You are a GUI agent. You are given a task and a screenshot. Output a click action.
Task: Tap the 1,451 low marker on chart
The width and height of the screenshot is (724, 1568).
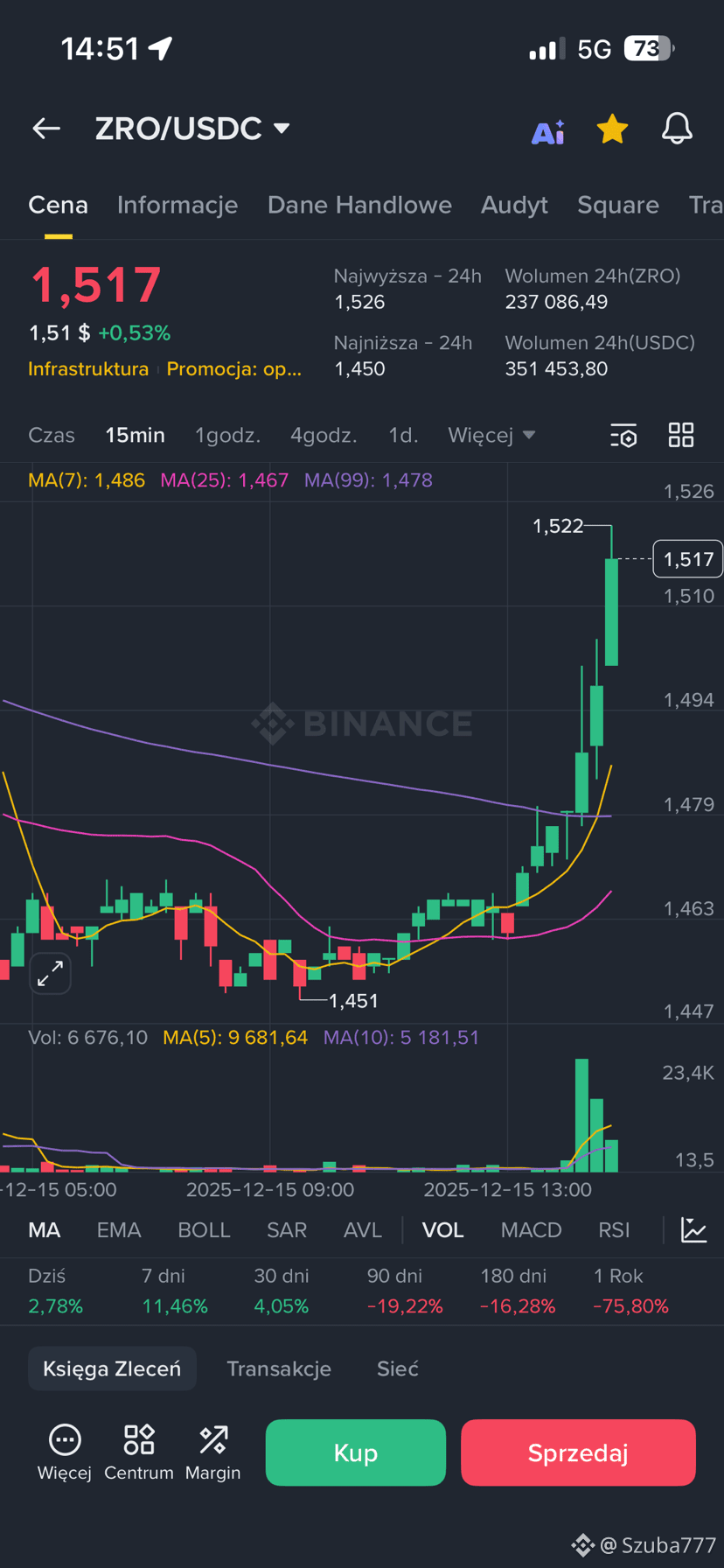click(353, 1000)
